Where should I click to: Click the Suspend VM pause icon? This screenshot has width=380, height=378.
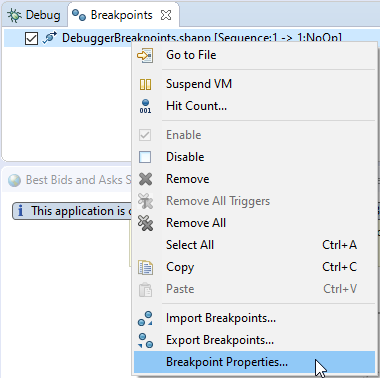tap(145, 84)
